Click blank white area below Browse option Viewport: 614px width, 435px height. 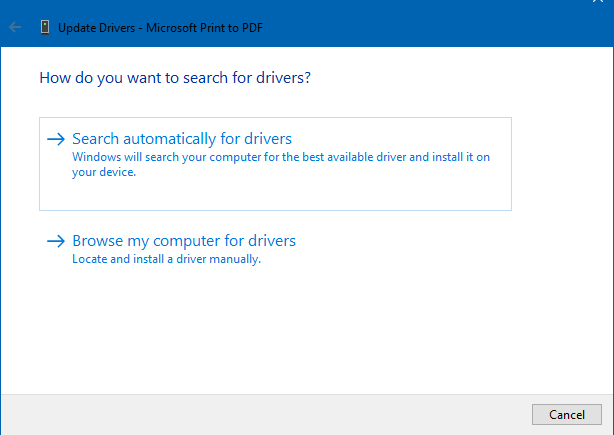(300, 330)
